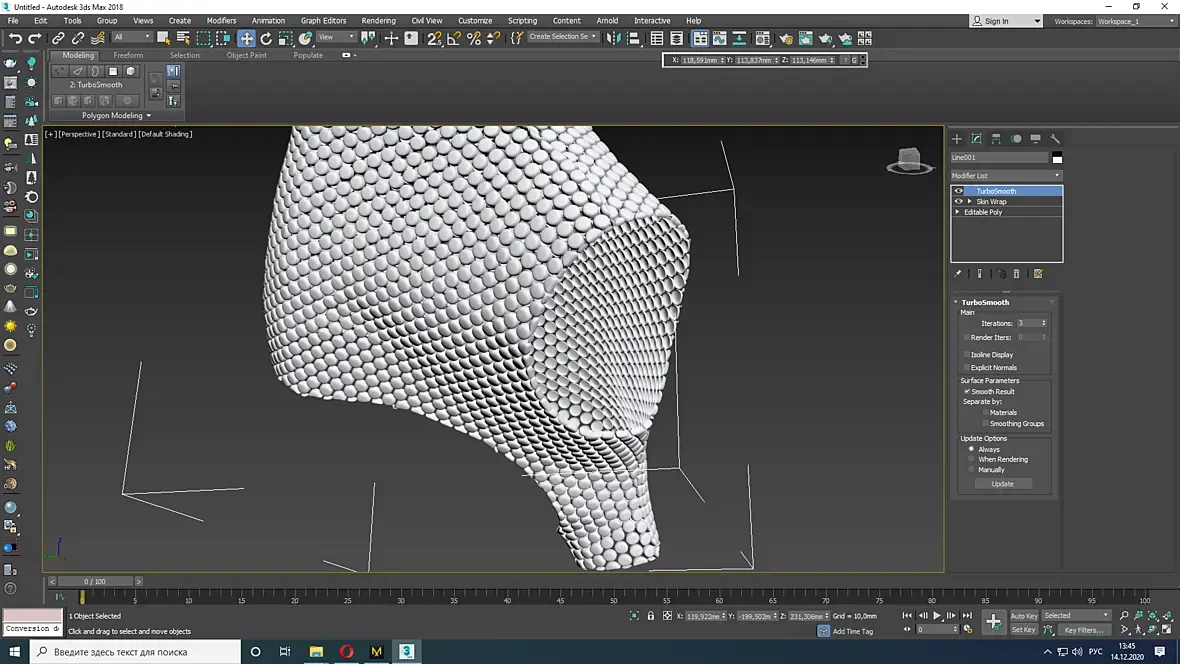Click the object color swatch beside Line001

tap(1057, 158)
